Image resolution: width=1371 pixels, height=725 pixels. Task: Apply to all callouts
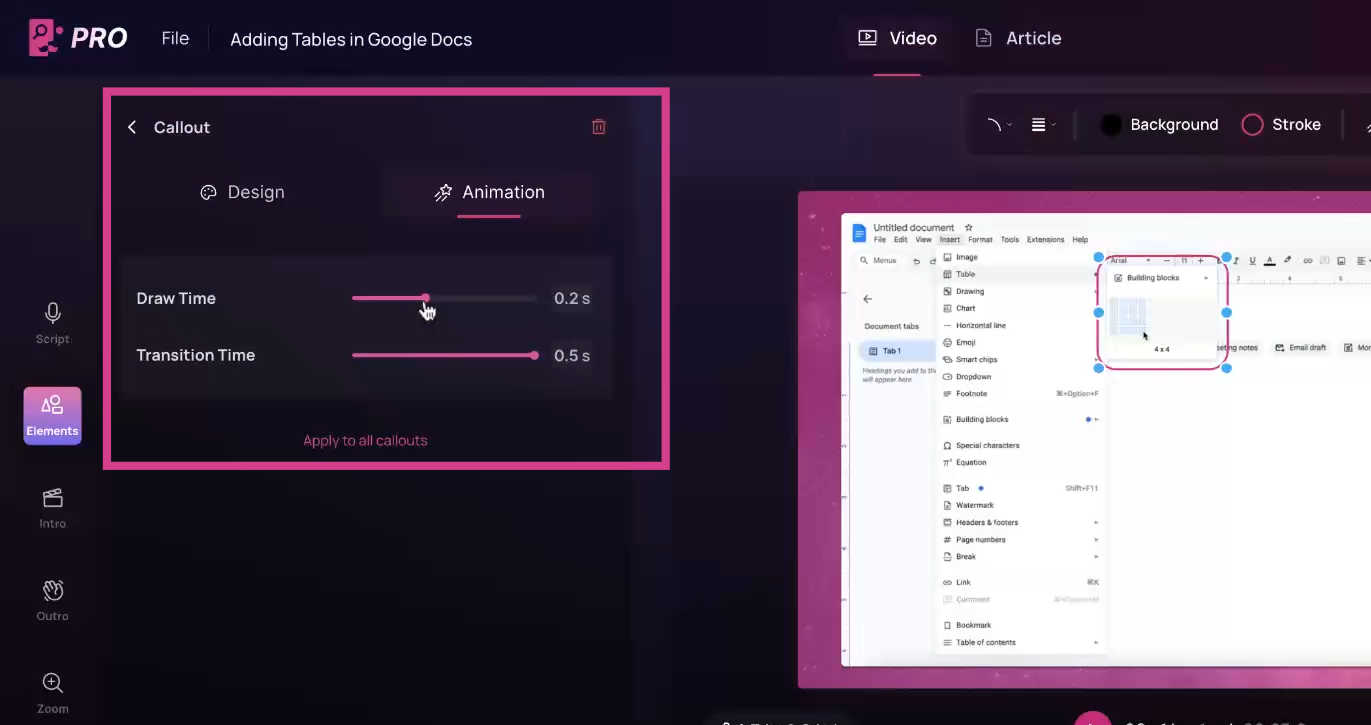pos(366,440)
